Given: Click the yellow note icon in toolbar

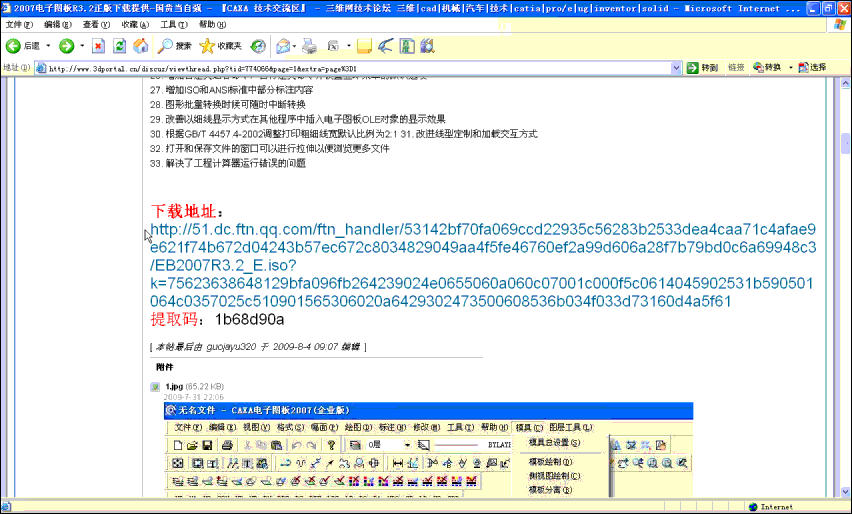Looking at the screenshot, I should (364, 46).
